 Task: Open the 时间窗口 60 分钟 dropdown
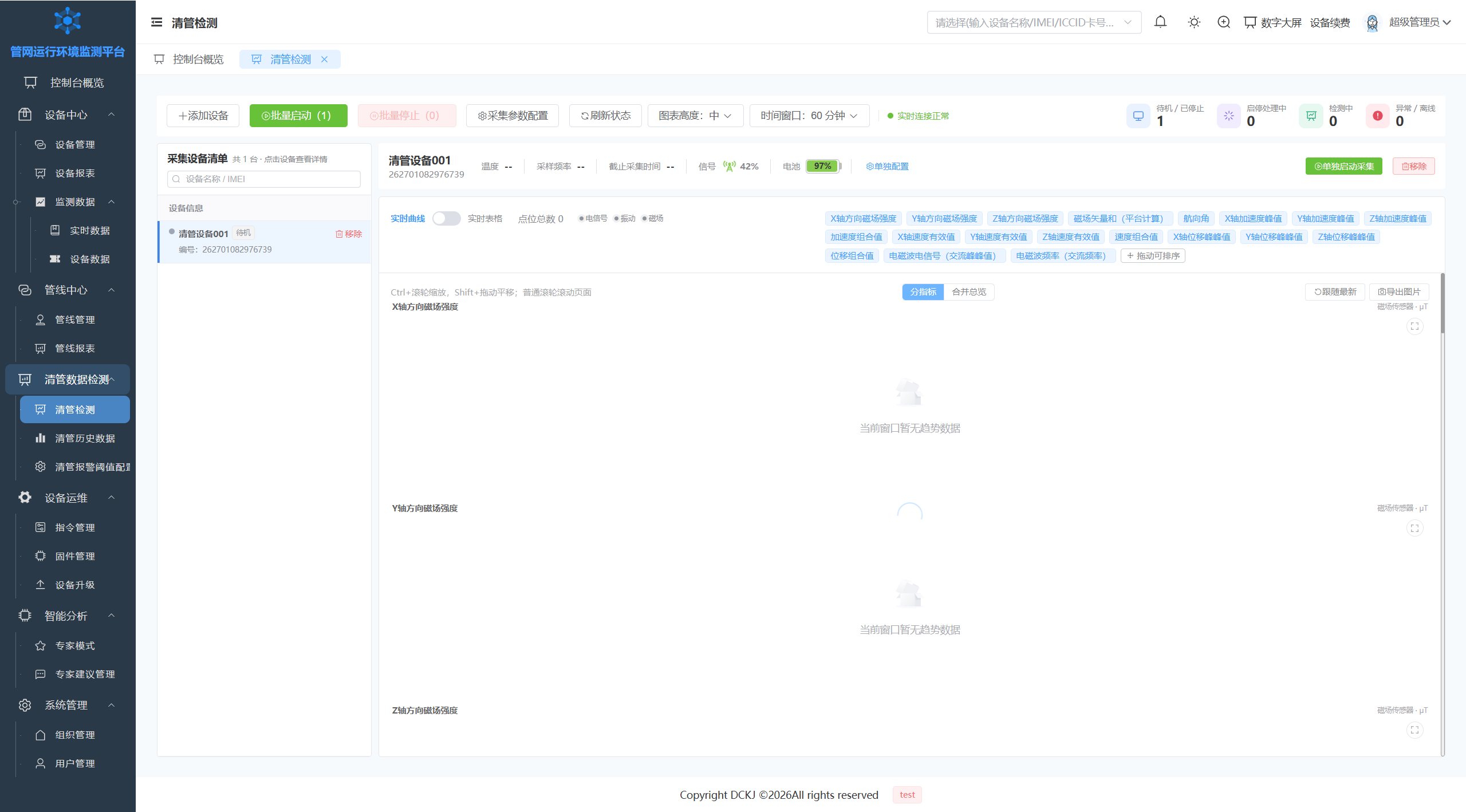pyautogui.click(x=809, y=116)
